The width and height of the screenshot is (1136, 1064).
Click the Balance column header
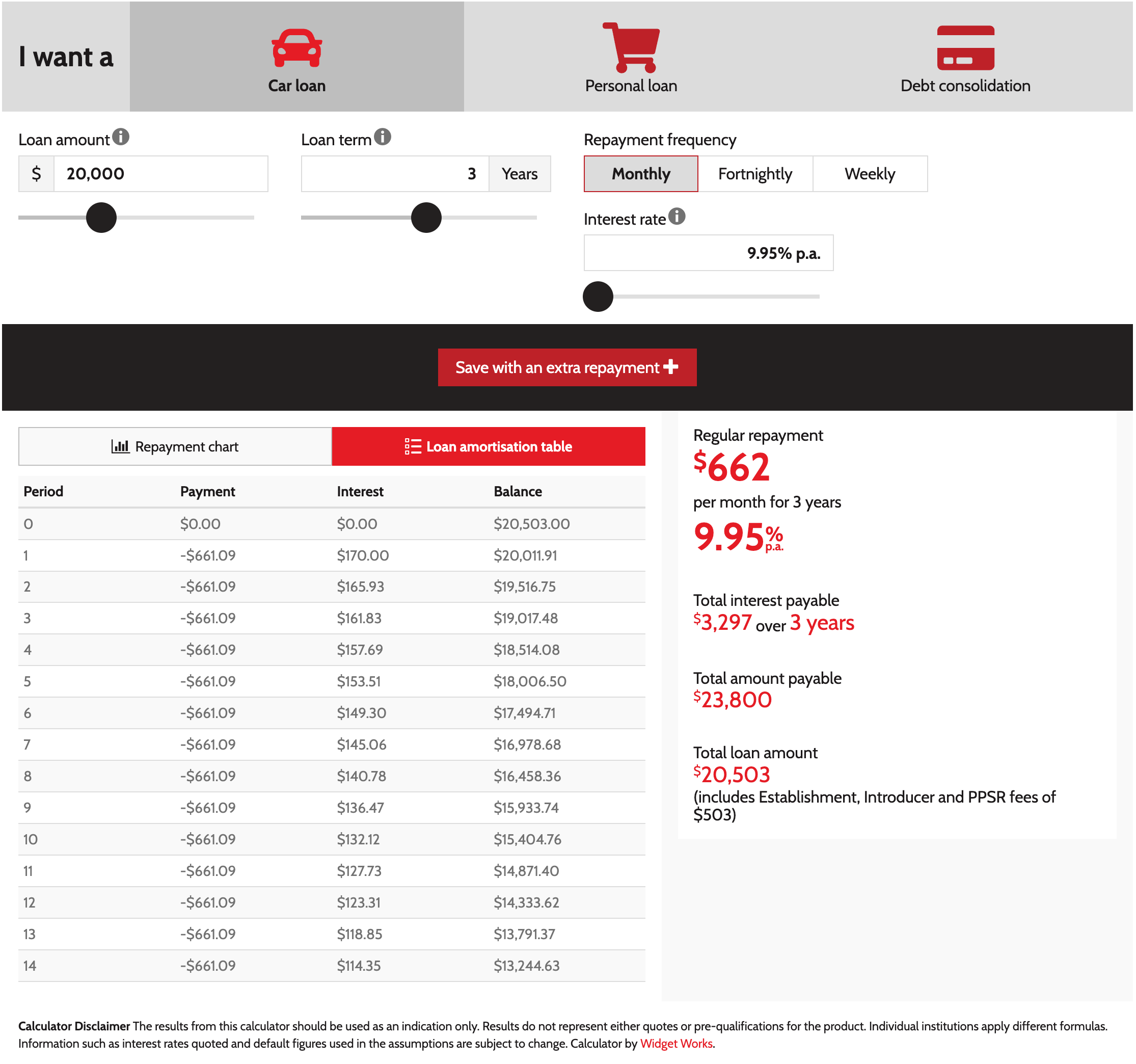(x=518, y=491)
